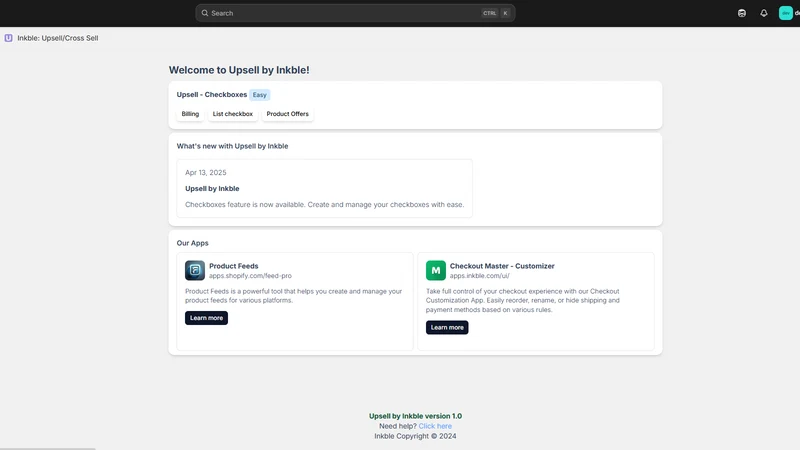Image resolution: width=800 pixels, height=450 pixels.
Task: Select the Upsell by Inkble news title
Action: [212, 189]
